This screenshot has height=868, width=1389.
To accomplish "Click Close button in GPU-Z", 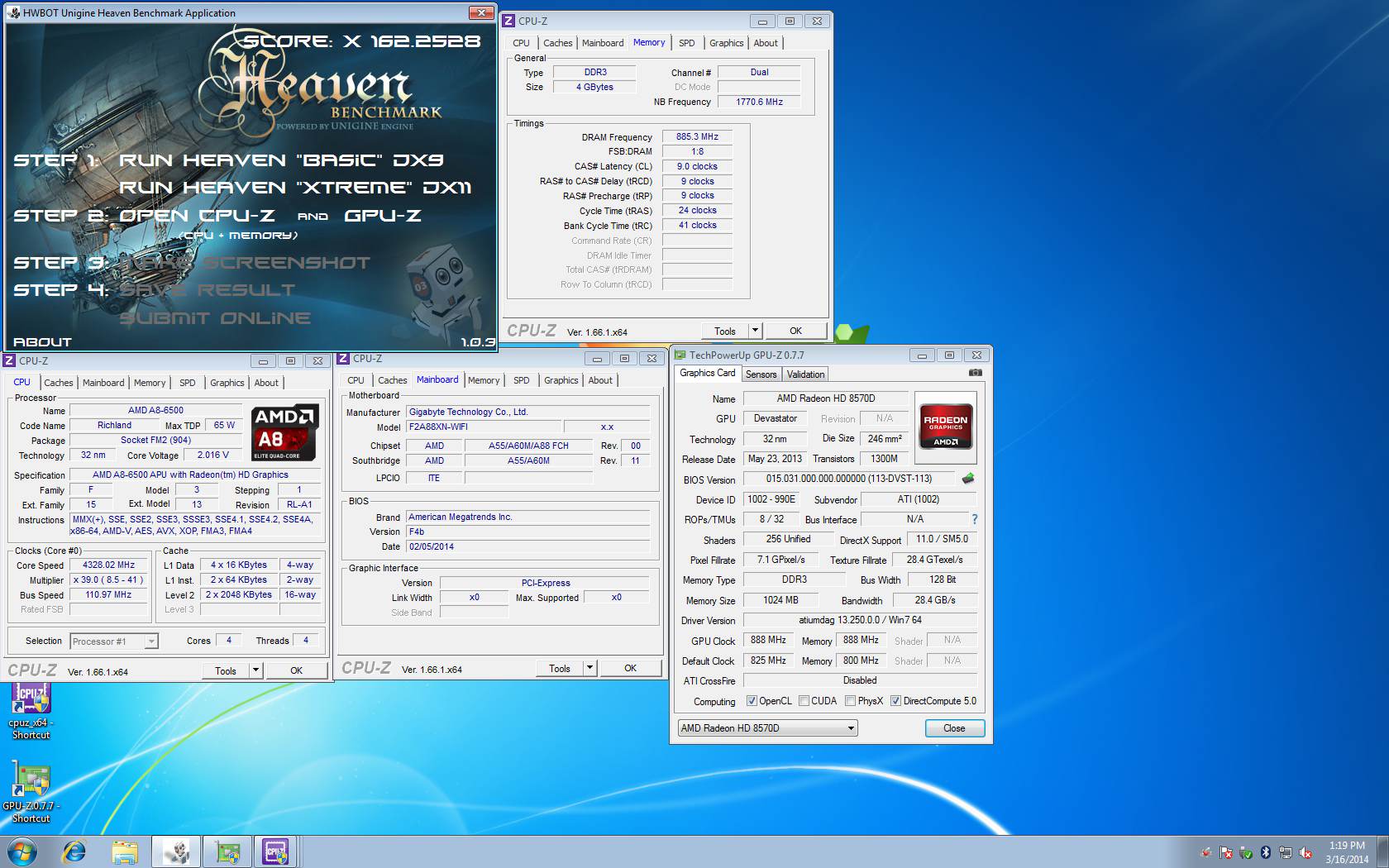I will tap(954, 728).
